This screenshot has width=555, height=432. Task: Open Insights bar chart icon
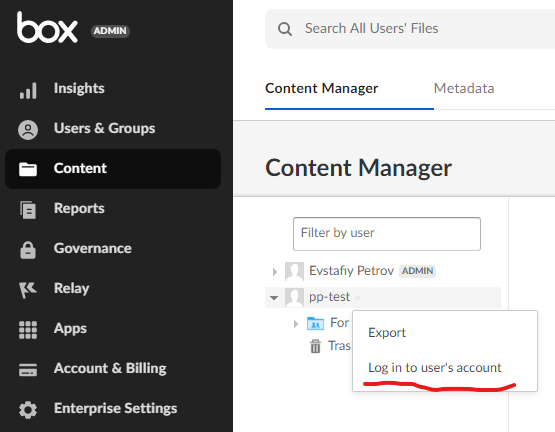[28, 90]
